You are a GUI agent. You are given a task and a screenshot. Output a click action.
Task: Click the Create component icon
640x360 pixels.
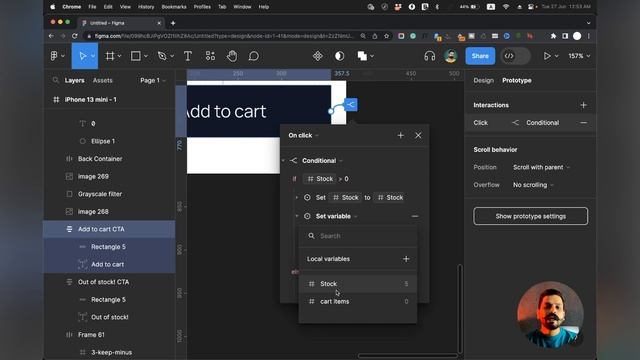tap(318, 56)
